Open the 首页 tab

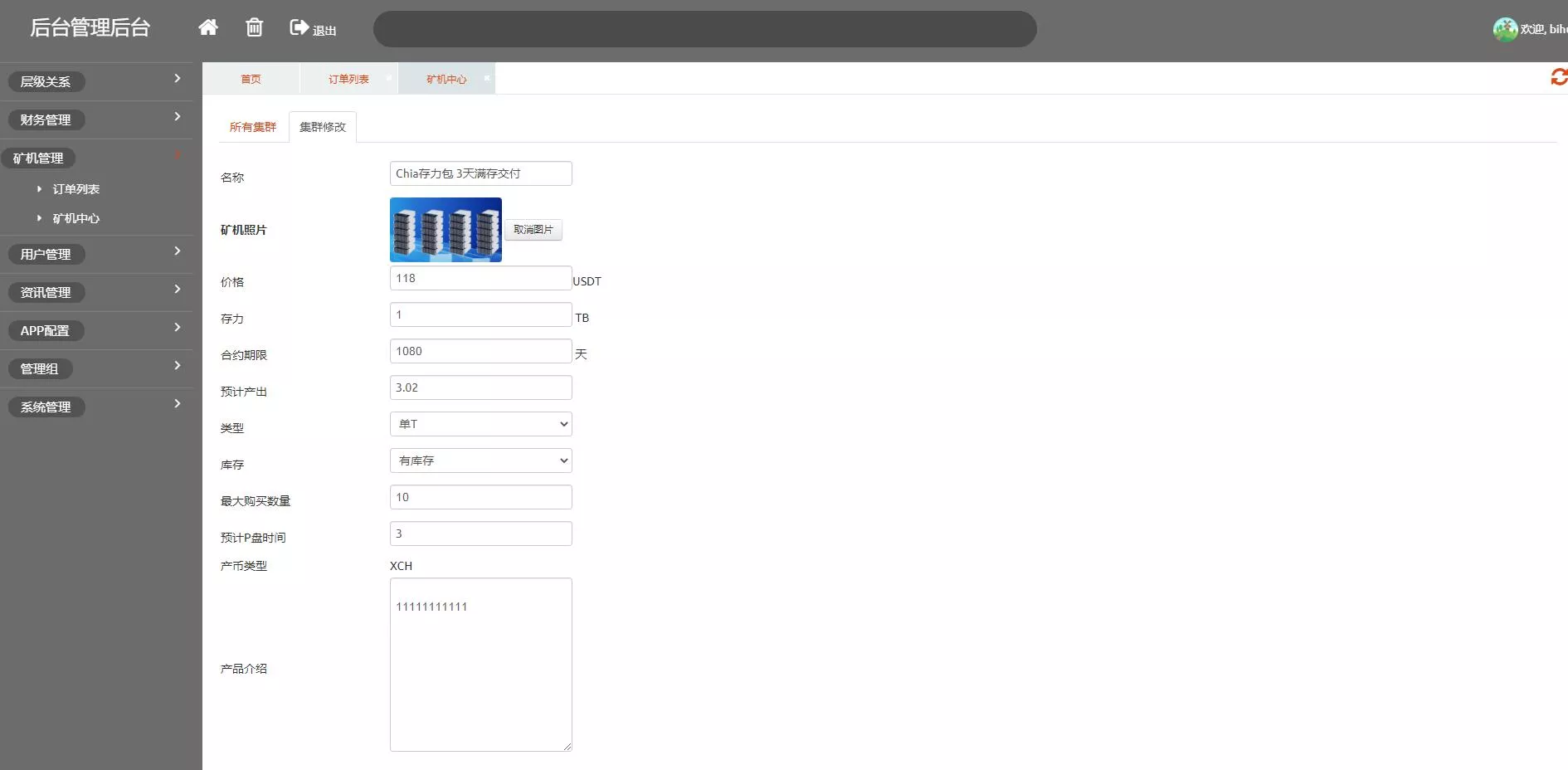[x=251, y=79]
